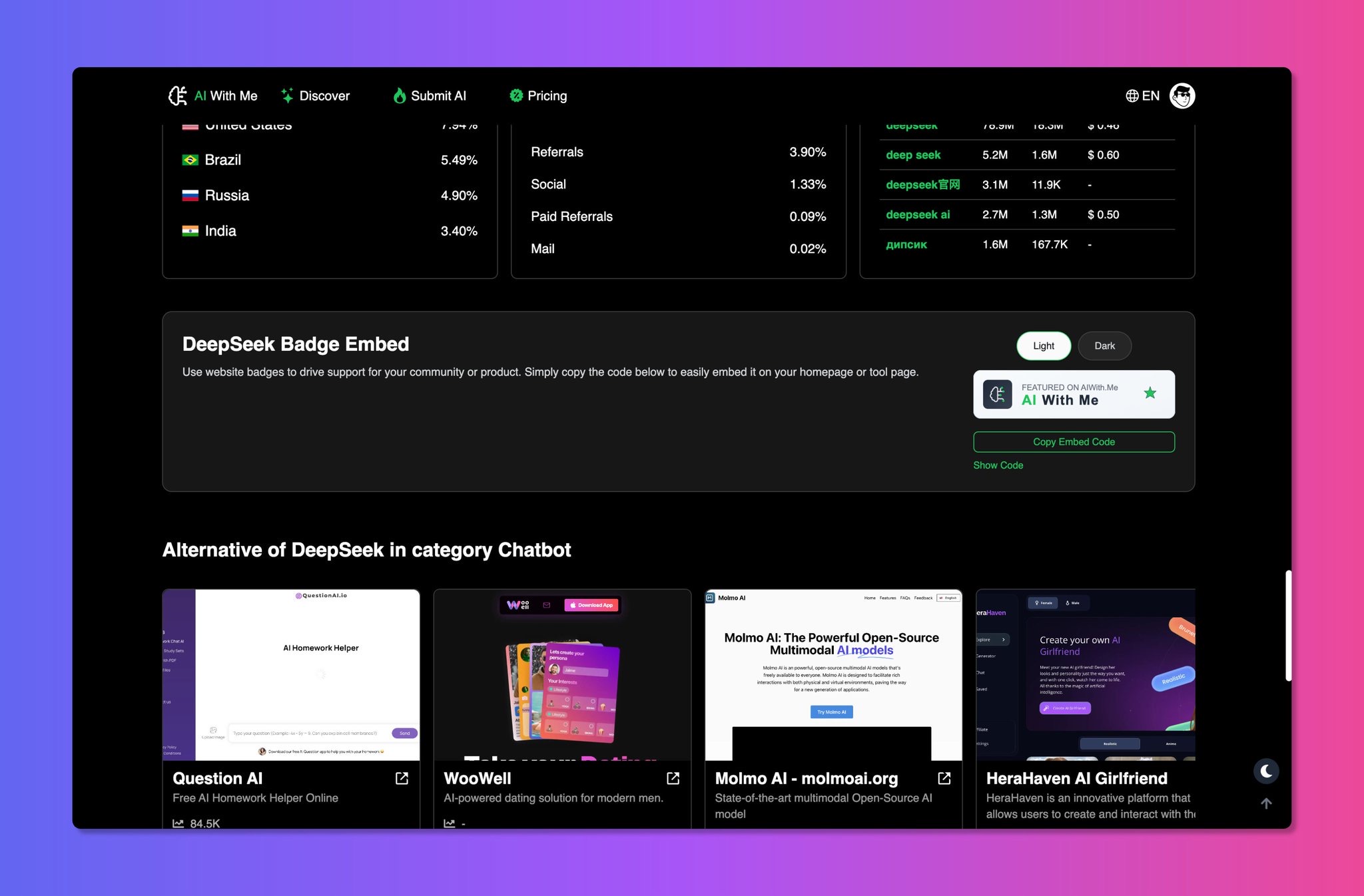Viewport: 1364px width, 896px height.
Task: Open the 'deepseek ai' keyword link
Action: (918, 214)
